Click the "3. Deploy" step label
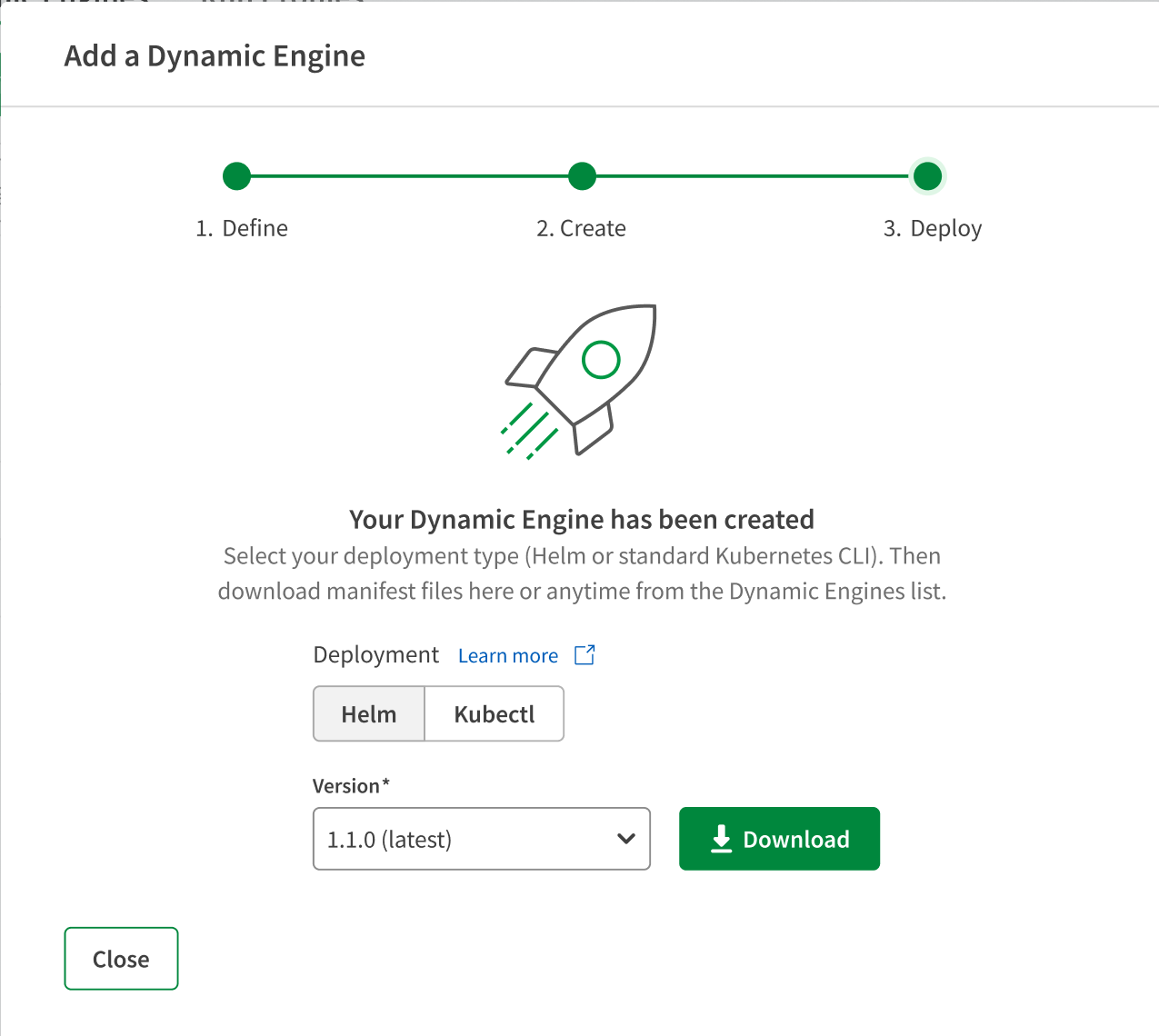Viewport: 1159px width, 1036px height. (x=933, y=228)
